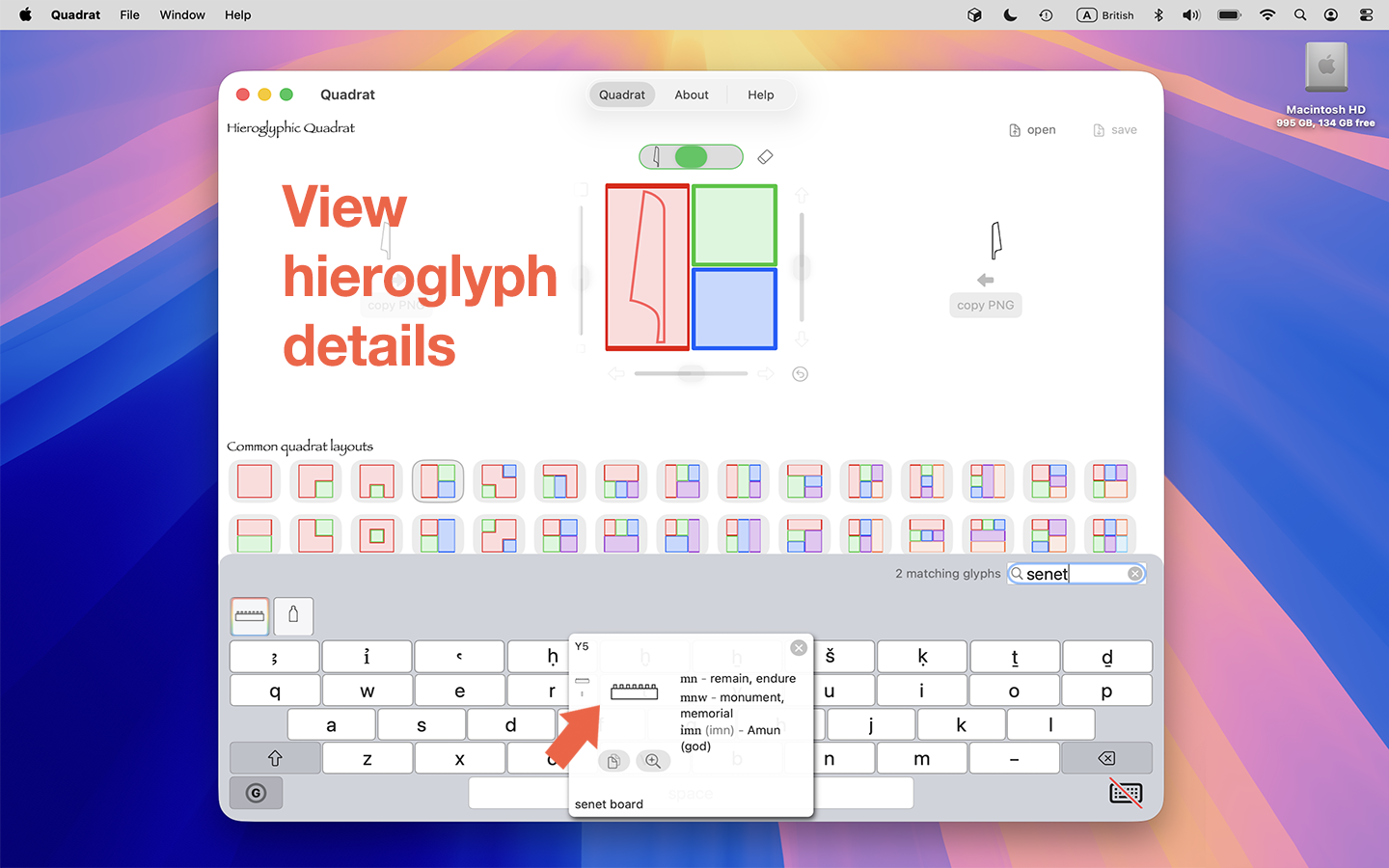Copy the senet board glyph from the popup

tap(613, 761)
